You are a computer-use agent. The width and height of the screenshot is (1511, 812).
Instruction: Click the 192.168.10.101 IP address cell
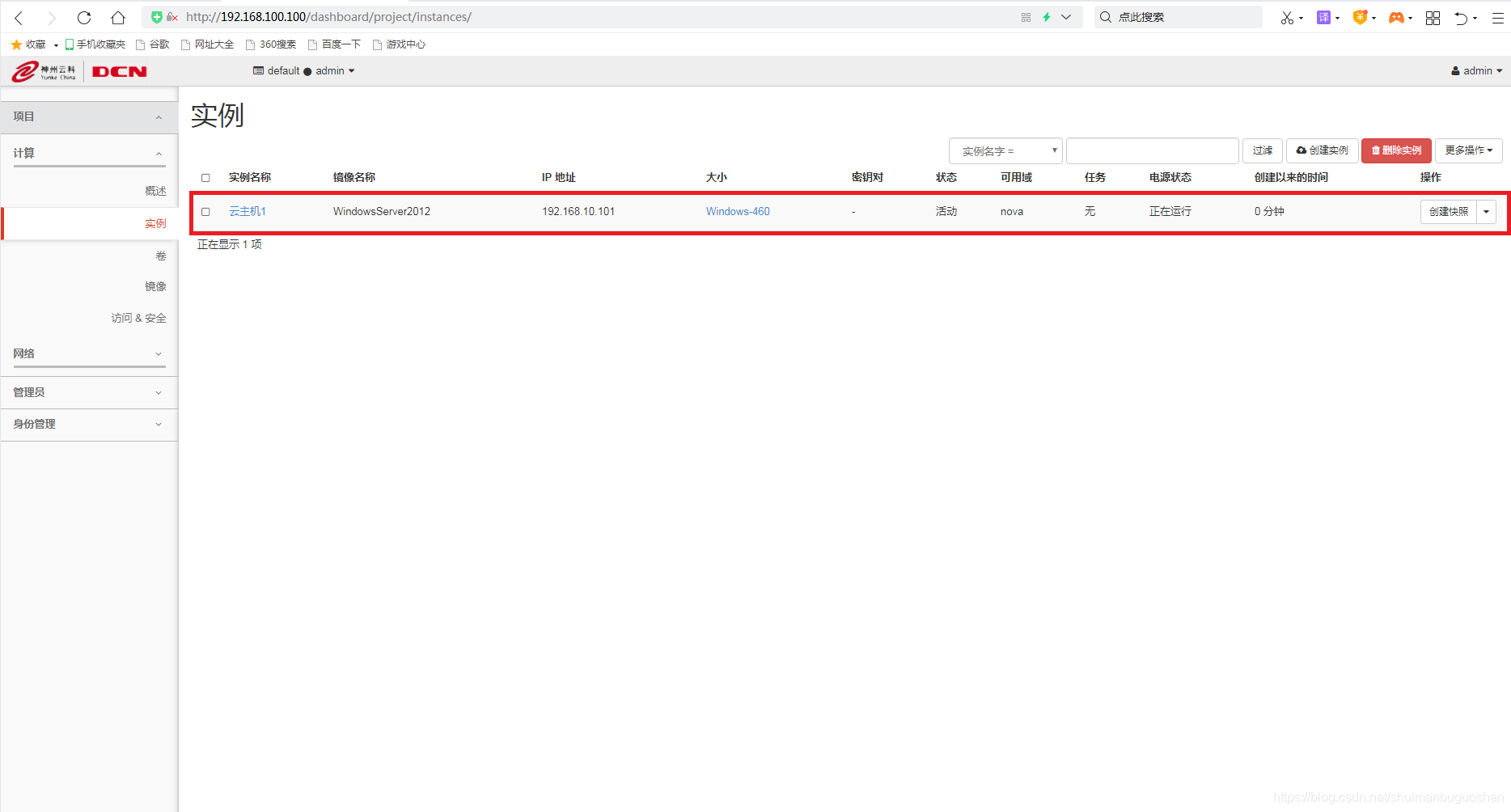coord(578,212)
